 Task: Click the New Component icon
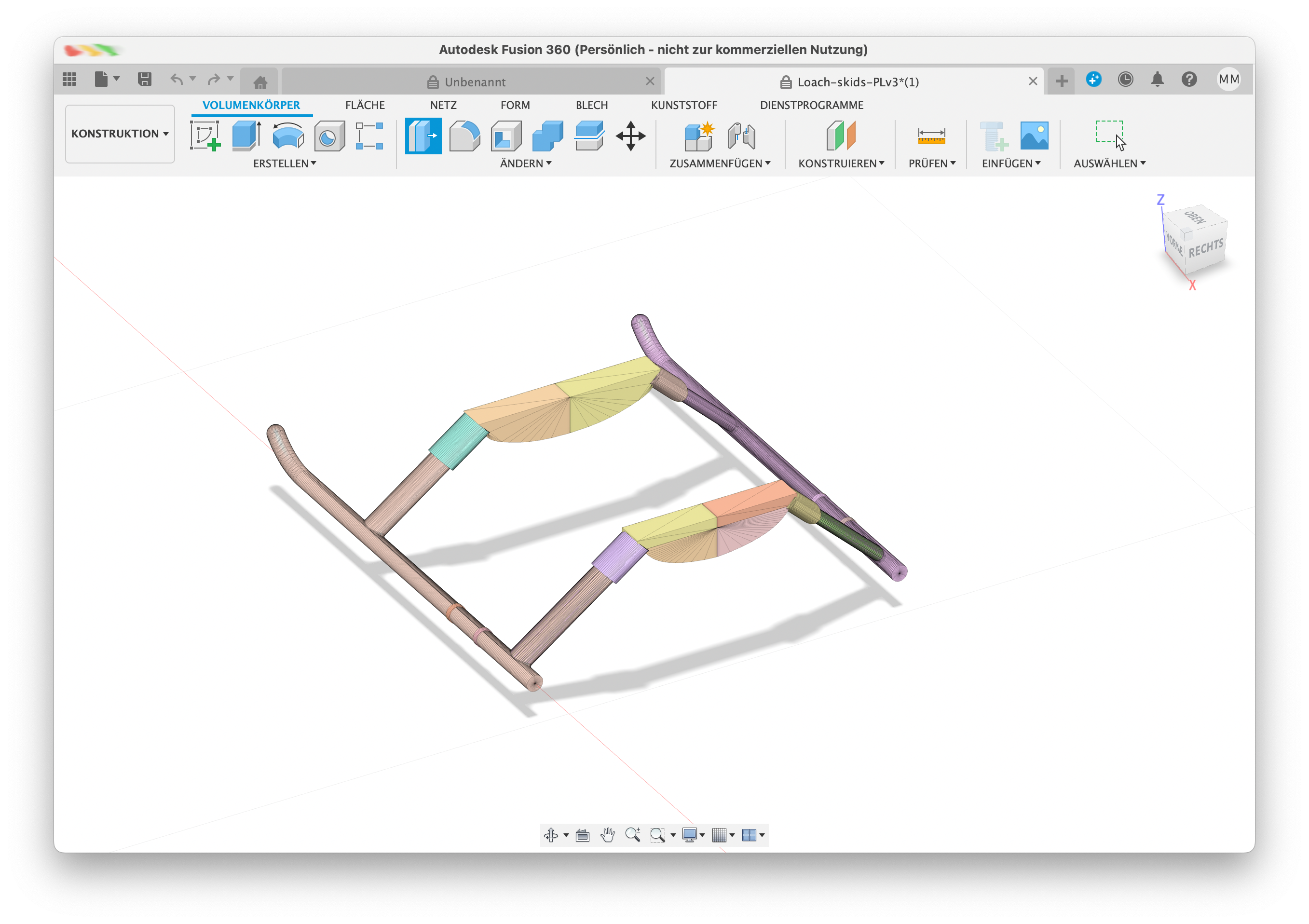point(699,136)
